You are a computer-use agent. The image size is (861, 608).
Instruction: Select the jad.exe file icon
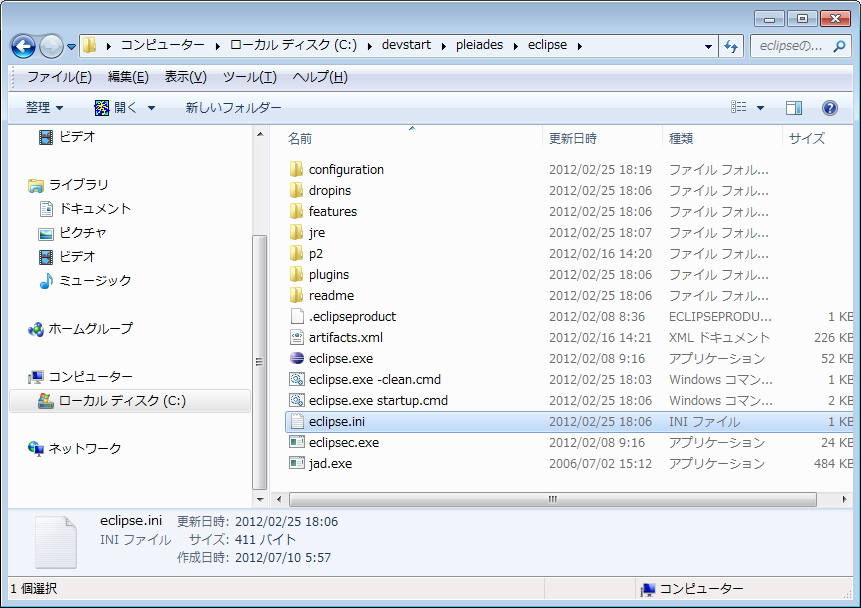click(x=297, y=463)
